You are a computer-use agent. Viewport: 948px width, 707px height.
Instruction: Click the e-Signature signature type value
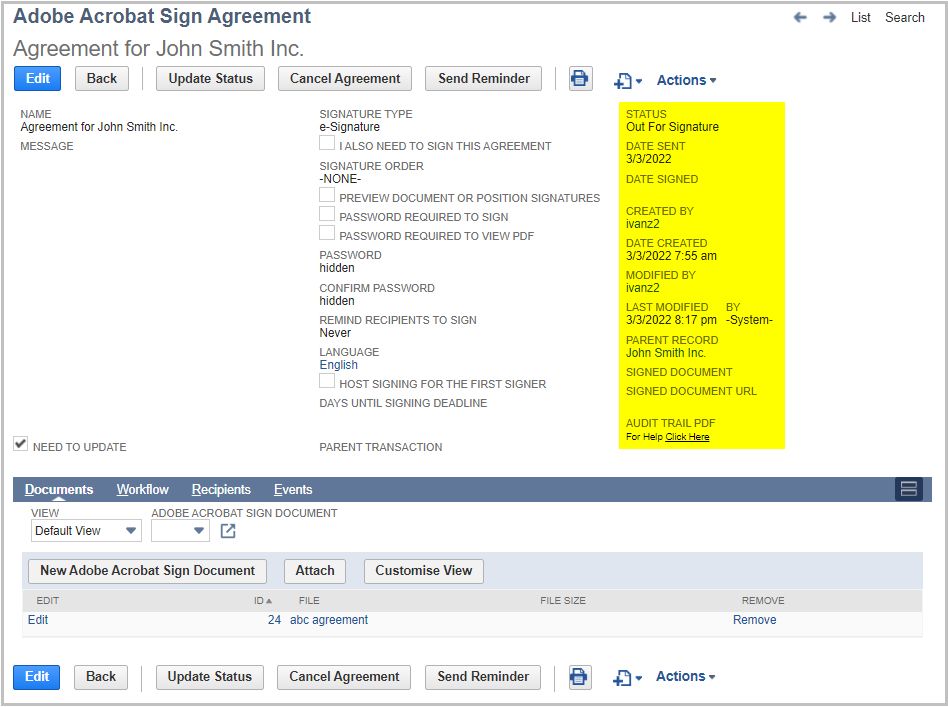pyautogui.click(x=349, y=127)
